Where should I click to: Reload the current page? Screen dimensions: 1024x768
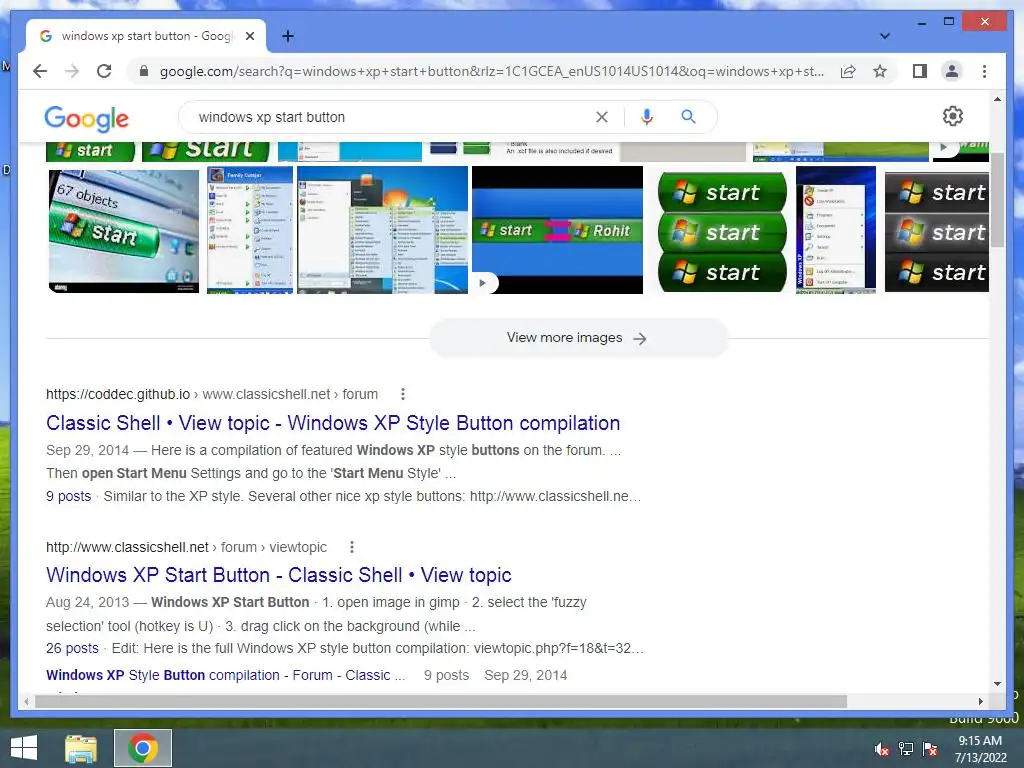(x=104, y=71)
